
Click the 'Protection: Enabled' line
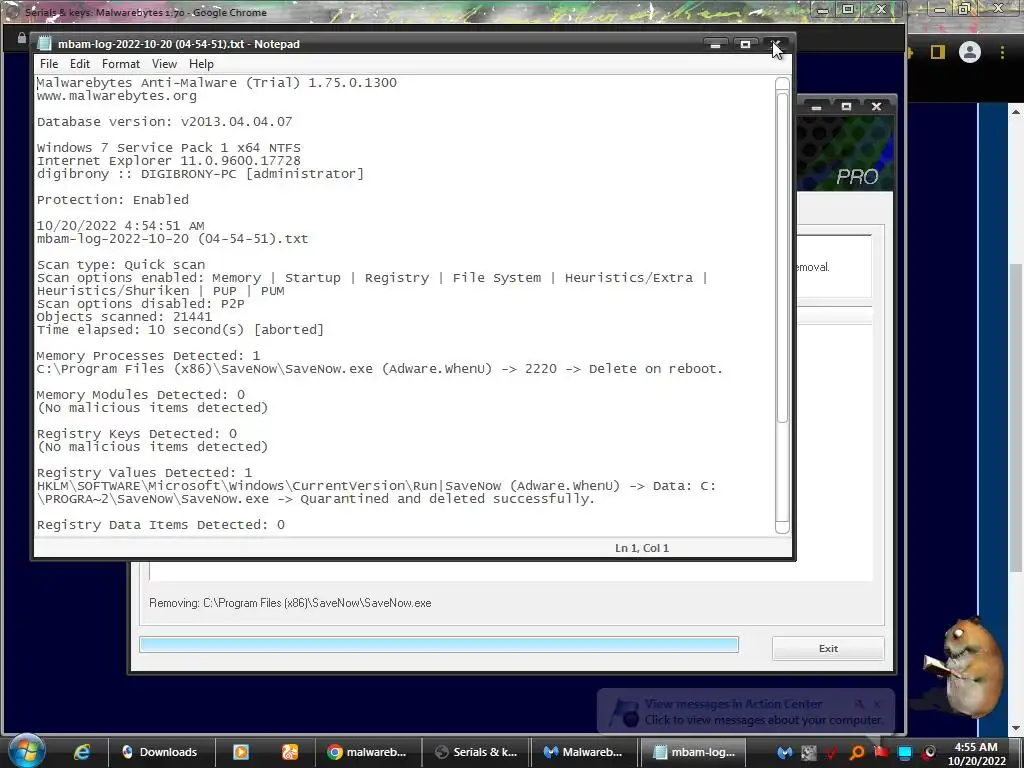(112, 200)
